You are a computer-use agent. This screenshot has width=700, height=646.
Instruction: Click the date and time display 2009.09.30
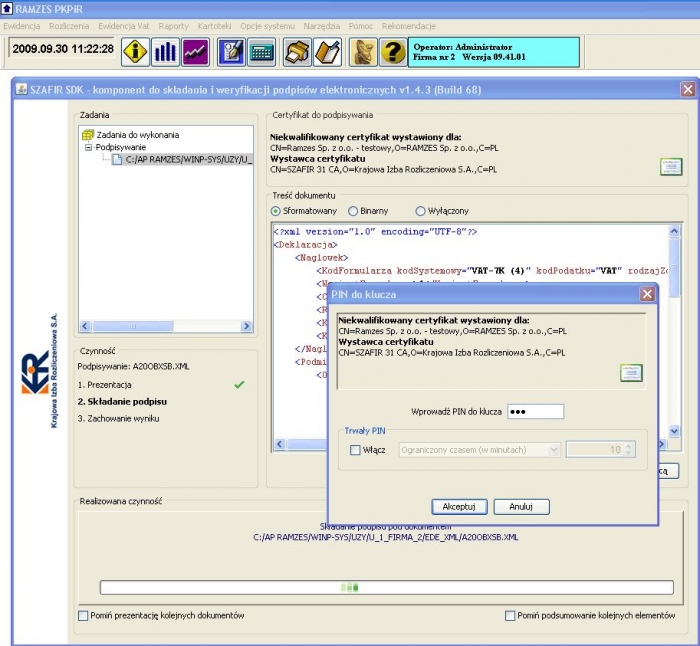click(63, 49)
